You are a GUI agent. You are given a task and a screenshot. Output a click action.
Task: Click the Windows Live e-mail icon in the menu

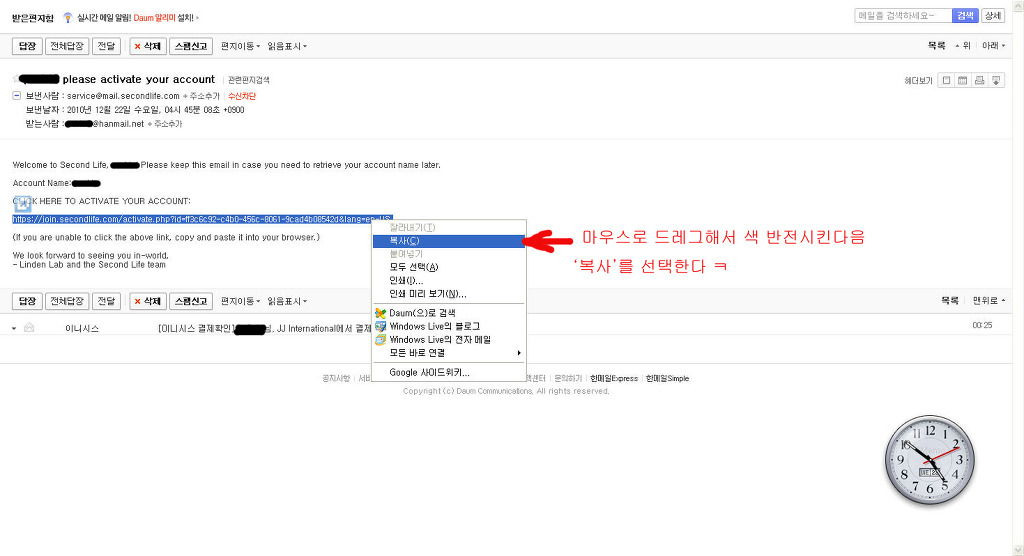(380, 340)
